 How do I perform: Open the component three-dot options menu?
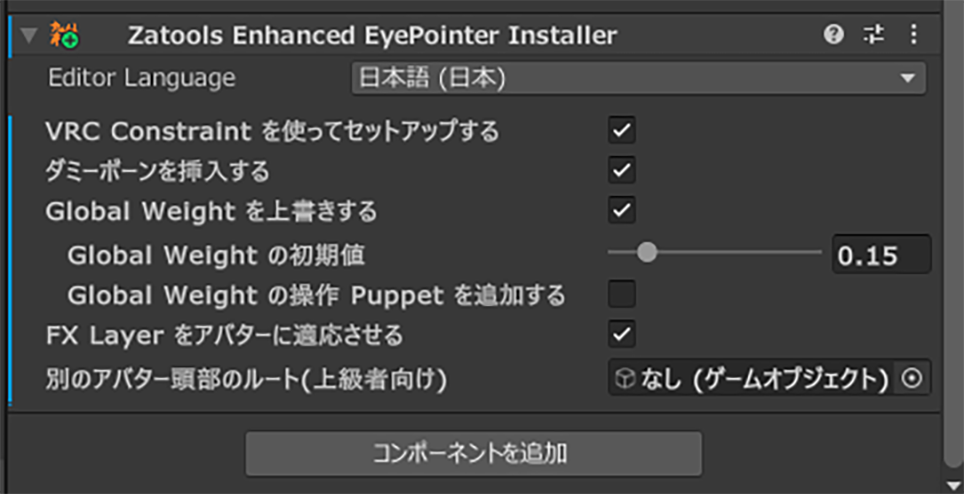913,36
